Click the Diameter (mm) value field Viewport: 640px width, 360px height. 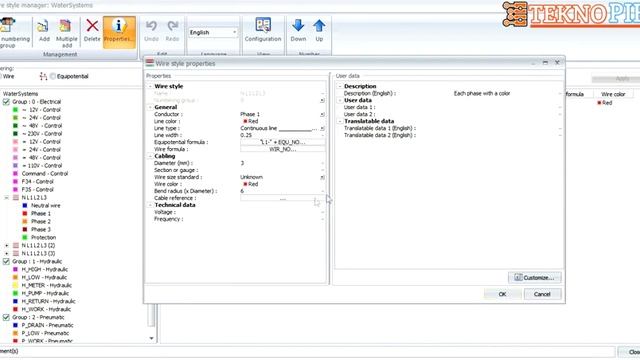(x=282, y=163)
